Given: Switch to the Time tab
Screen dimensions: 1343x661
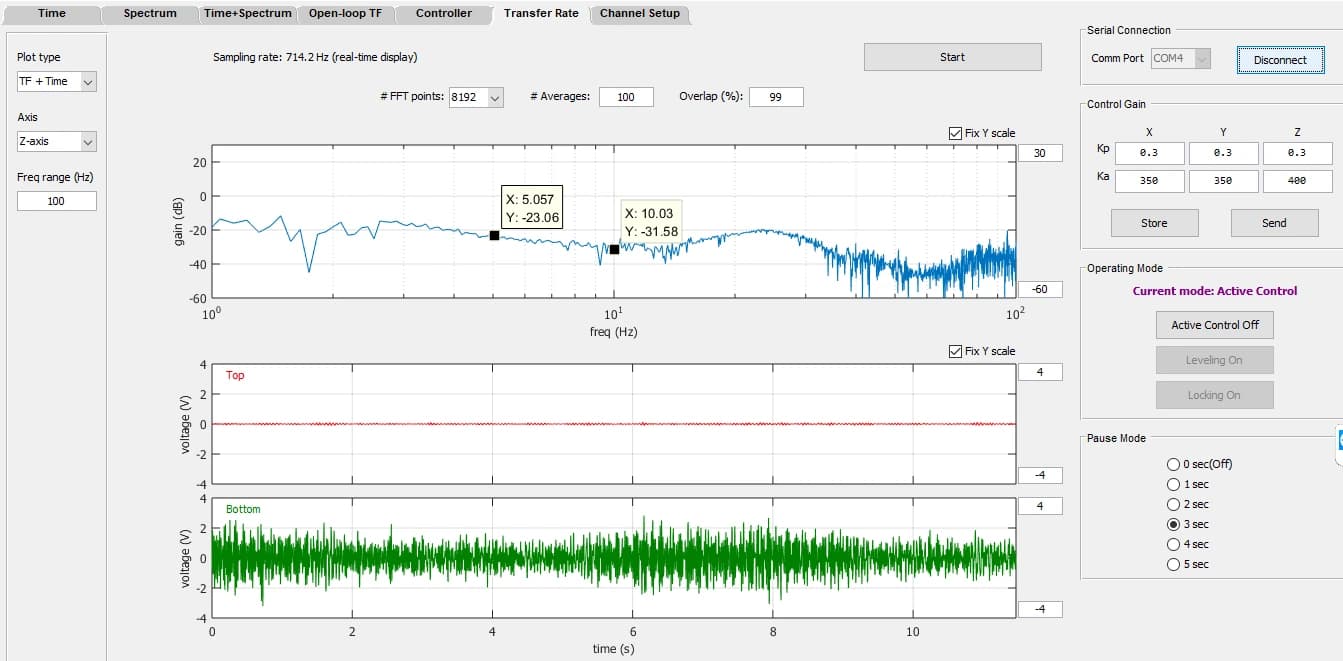Looking at the screenshot, I should tap(52, 14).
